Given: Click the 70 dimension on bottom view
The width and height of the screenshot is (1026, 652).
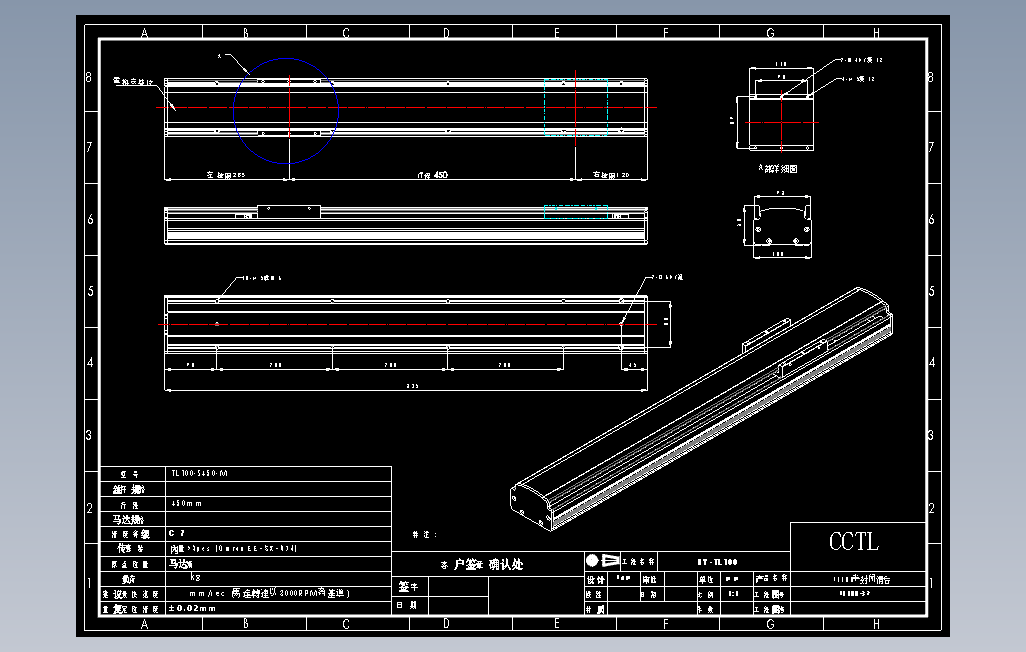Looking at the screenshot, I should pyautogui.click(x=190, y=365).
